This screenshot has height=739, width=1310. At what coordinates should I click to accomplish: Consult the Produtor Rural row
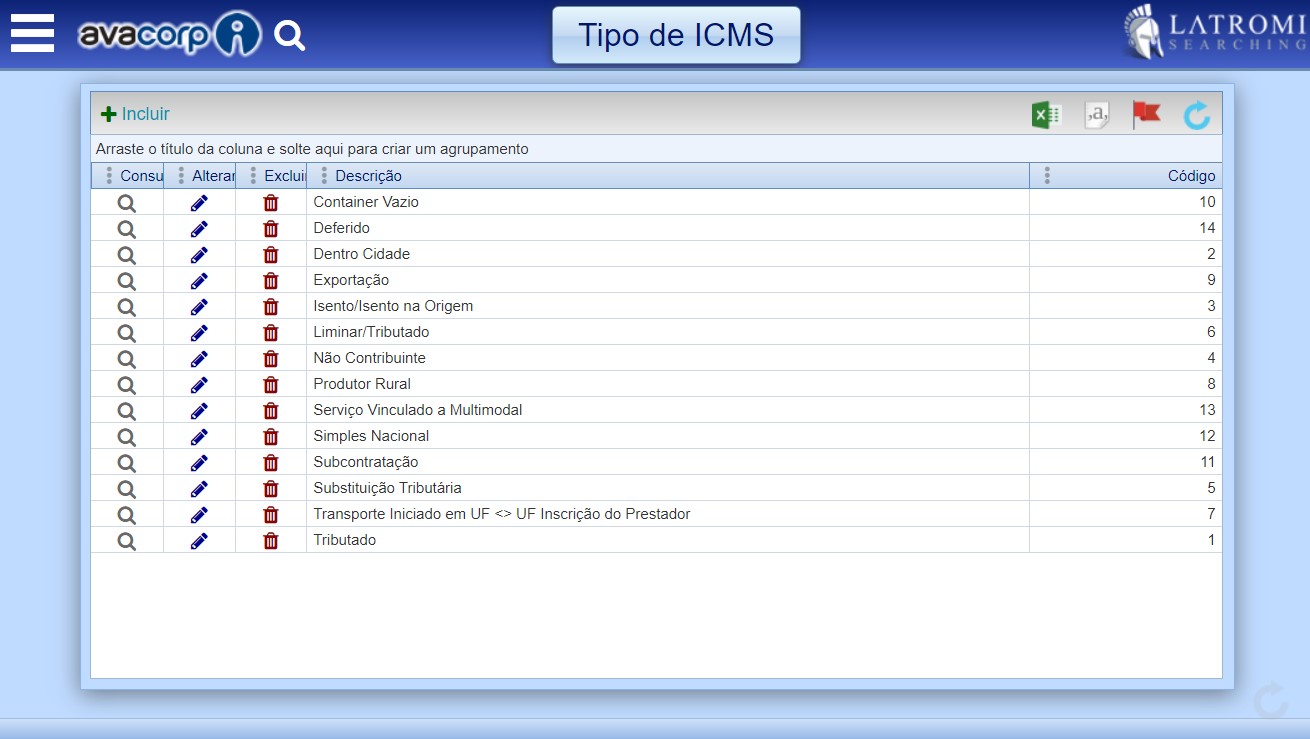pyautogui.click(x=126, y=385)
